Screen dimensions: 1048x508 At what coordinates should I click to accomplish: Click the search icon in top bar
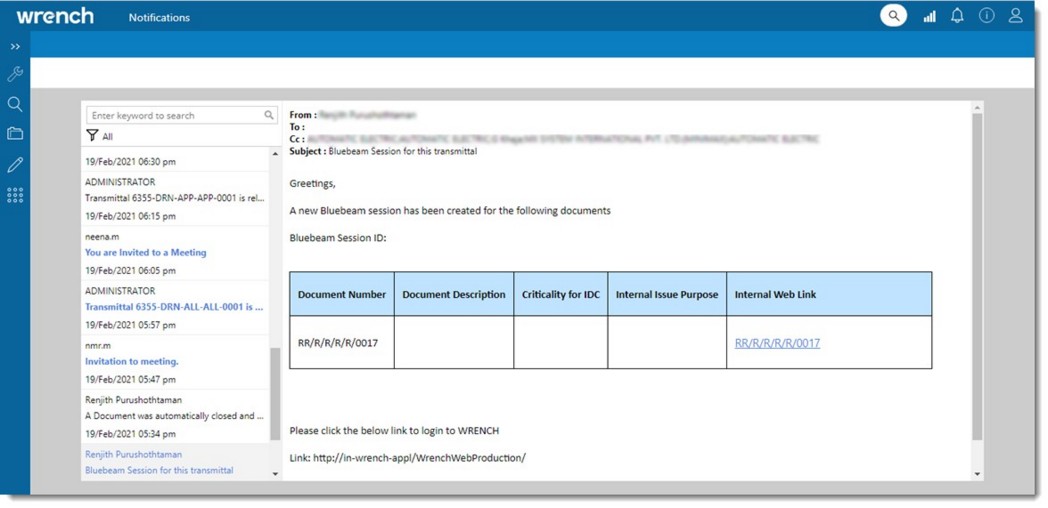pos(893,16)
